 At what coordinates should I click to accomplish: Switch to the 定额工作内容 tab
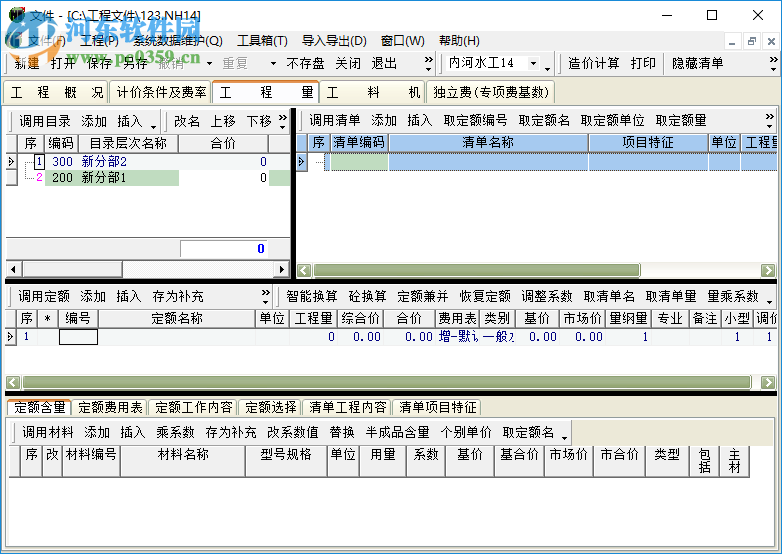(x=194, y=407)
